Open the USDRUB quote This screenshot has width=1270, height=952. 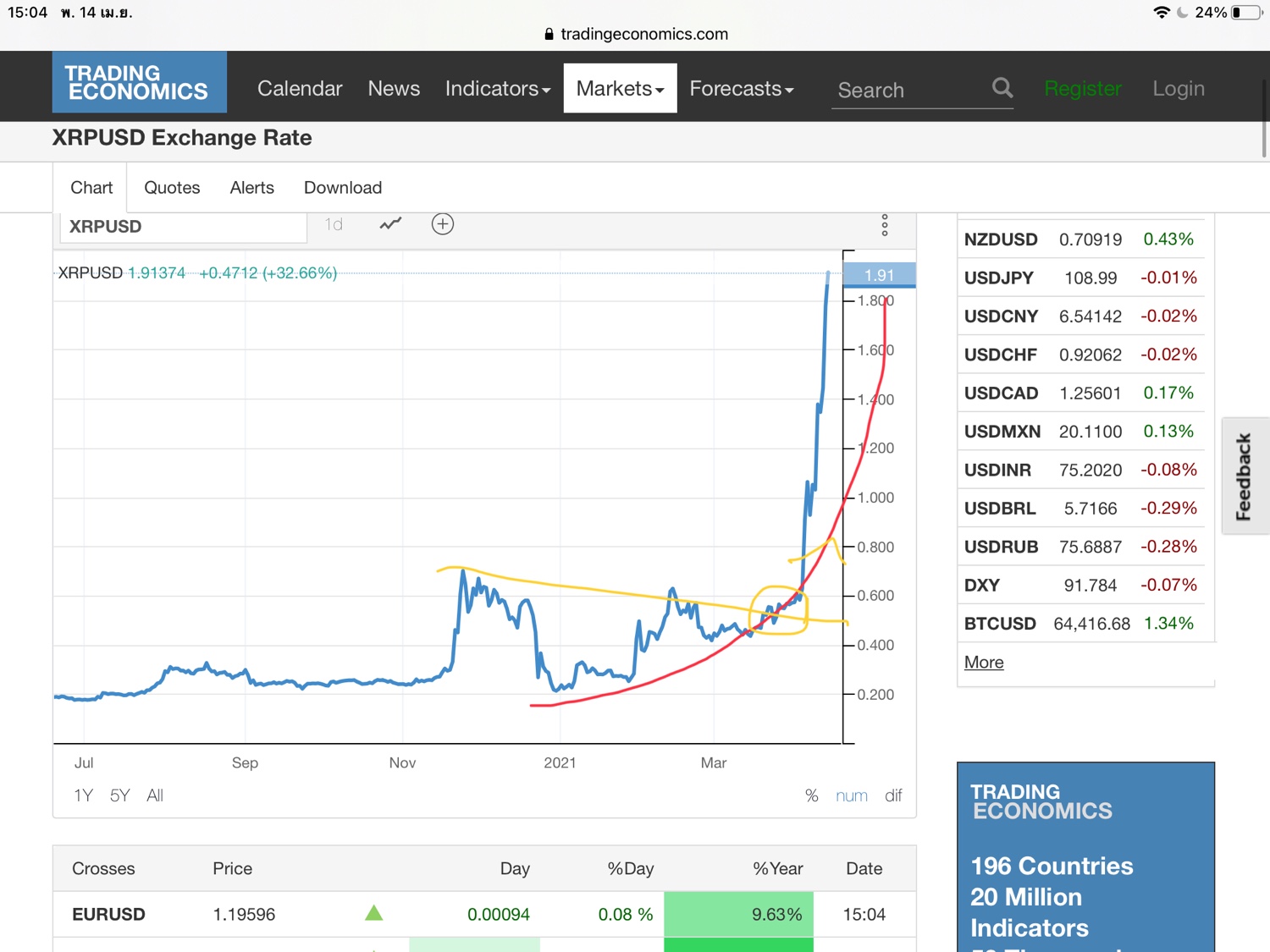(x=1001, y=547)
